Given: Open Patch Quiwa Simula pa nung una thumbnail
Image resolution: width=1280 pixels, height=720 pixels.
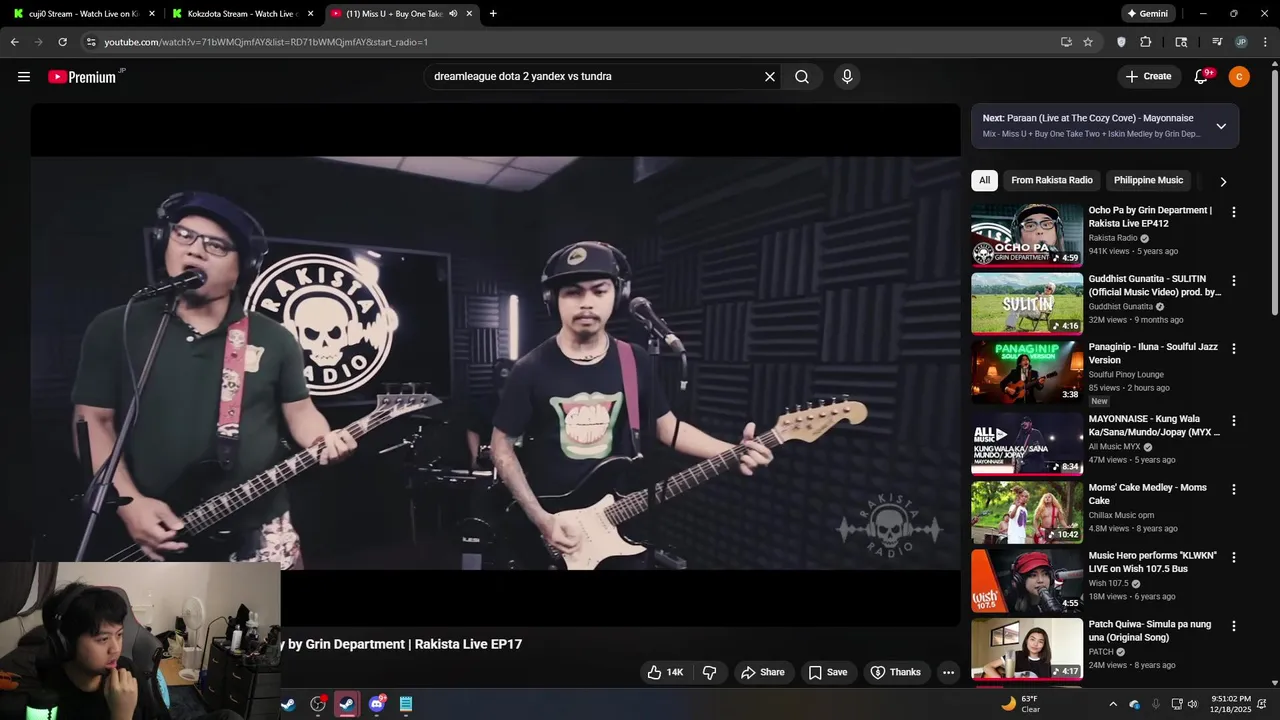Looking at the screenshot, I should click(x=1027, y=649).
